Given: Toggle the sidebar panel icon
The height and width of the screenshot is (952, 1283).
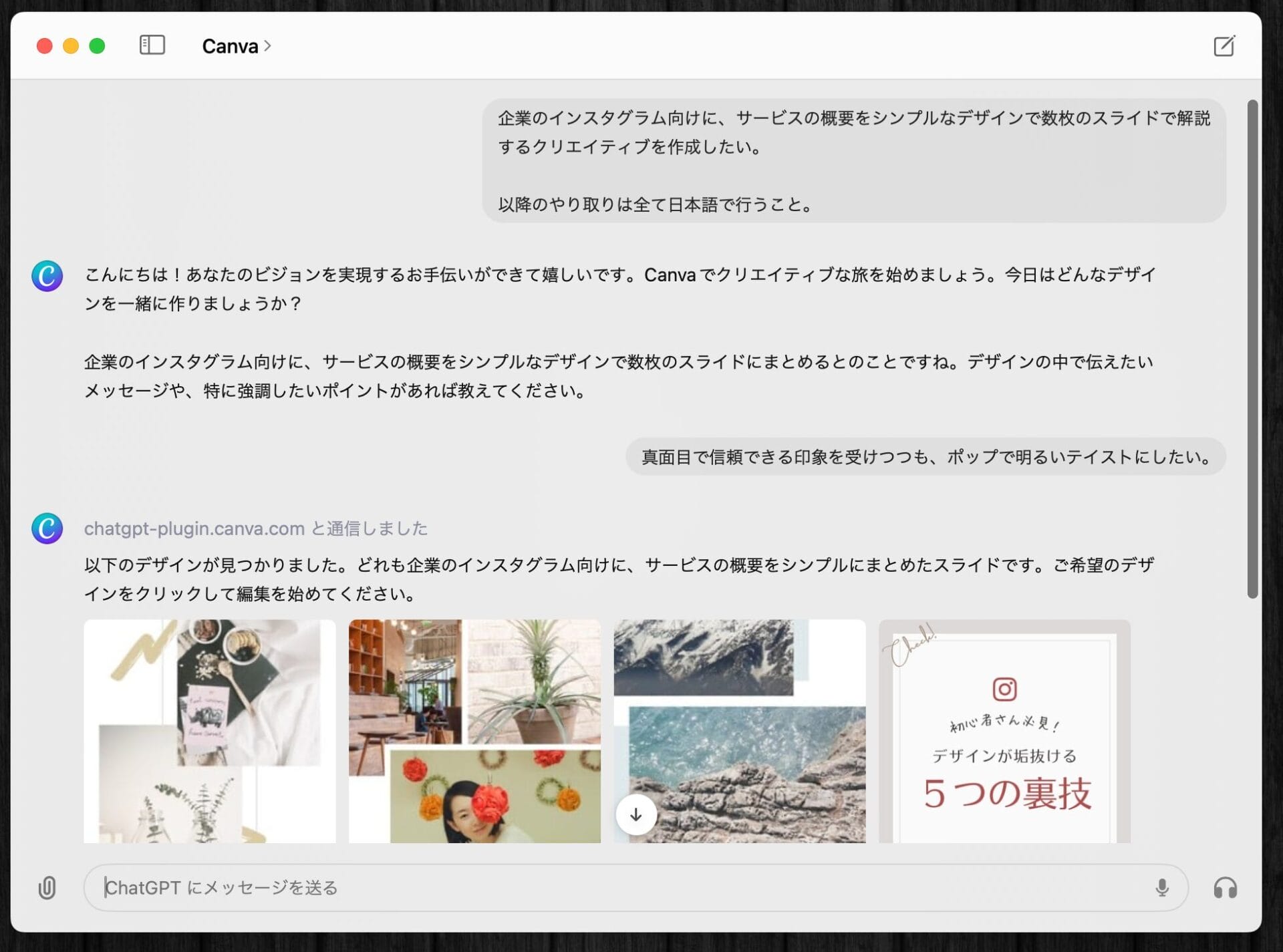Looking at the screenshot, I should pyautogui.click(x=152, y=45).
